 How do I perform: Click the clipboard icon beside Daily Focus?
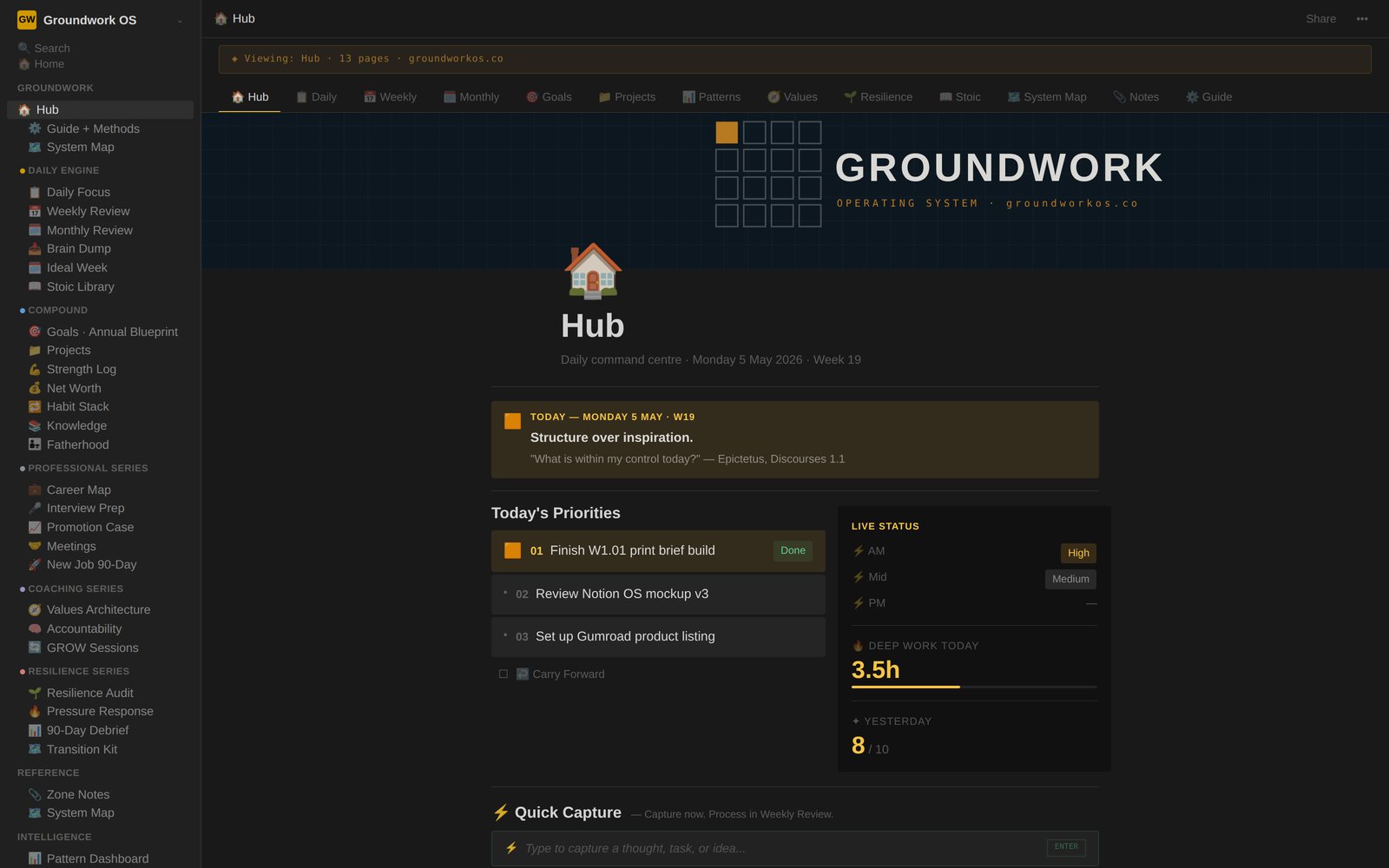tap(35, 192)
